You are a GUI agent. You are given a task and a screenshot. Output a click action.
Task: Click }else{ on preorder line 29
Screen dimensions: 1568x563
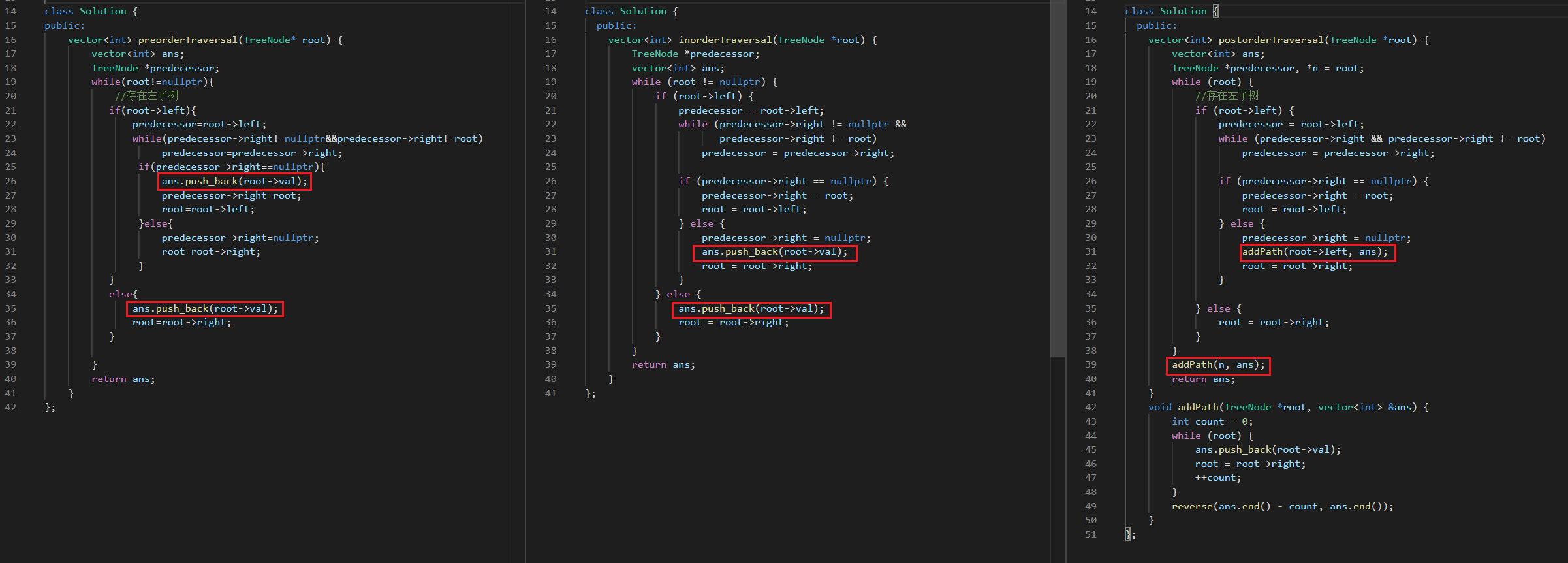155,224
